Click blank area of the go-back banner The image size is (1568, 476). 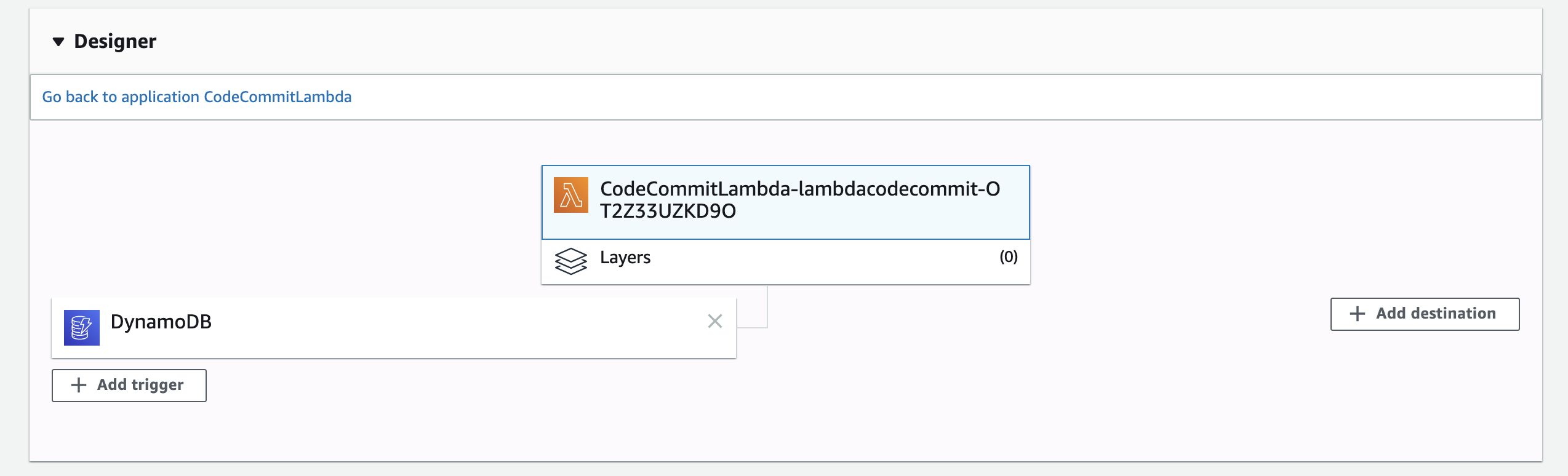tap(923, 97)
